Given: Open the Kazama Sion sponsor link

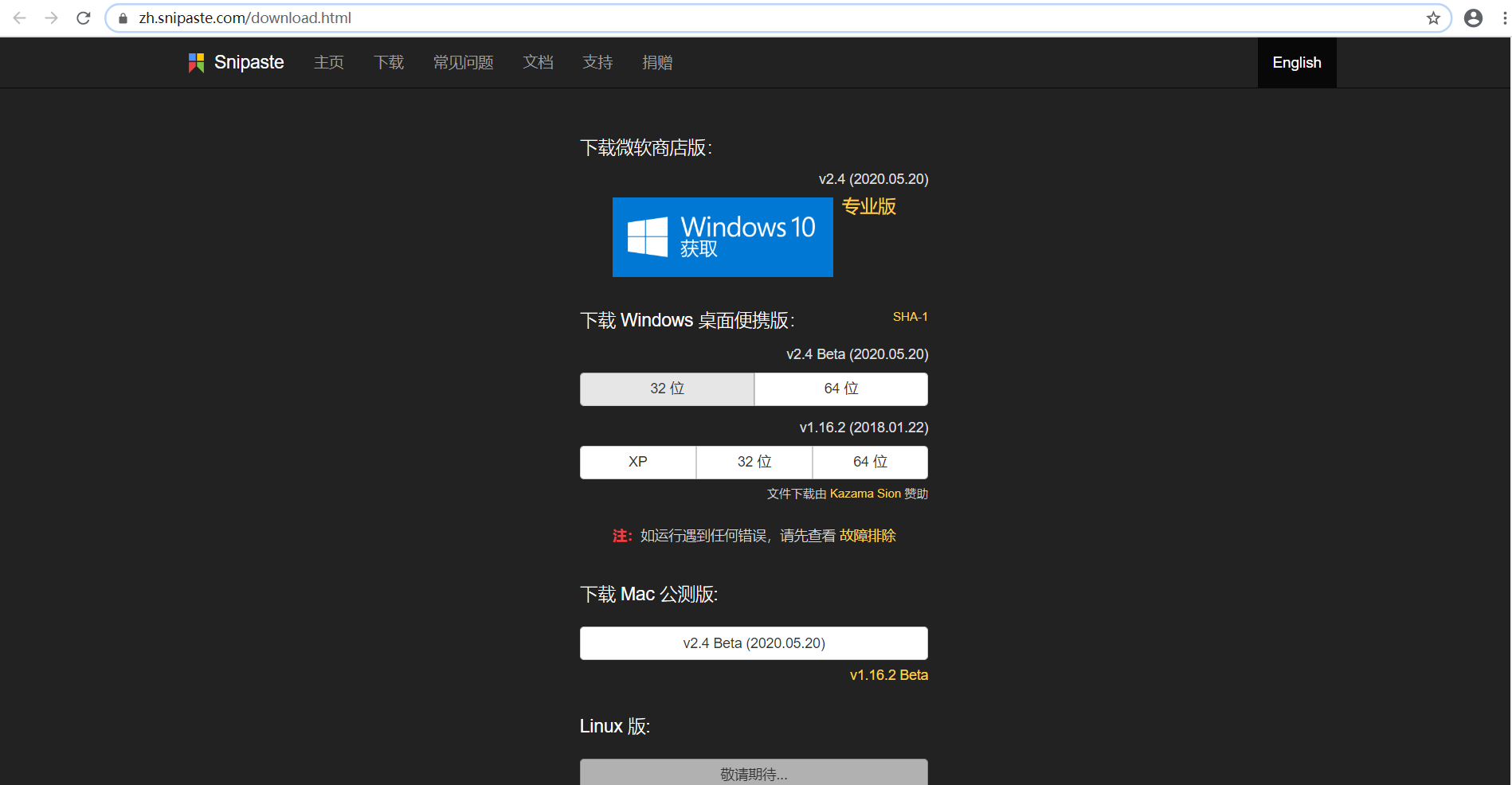Looking at the screenshot, I should [x=865, y=494].
